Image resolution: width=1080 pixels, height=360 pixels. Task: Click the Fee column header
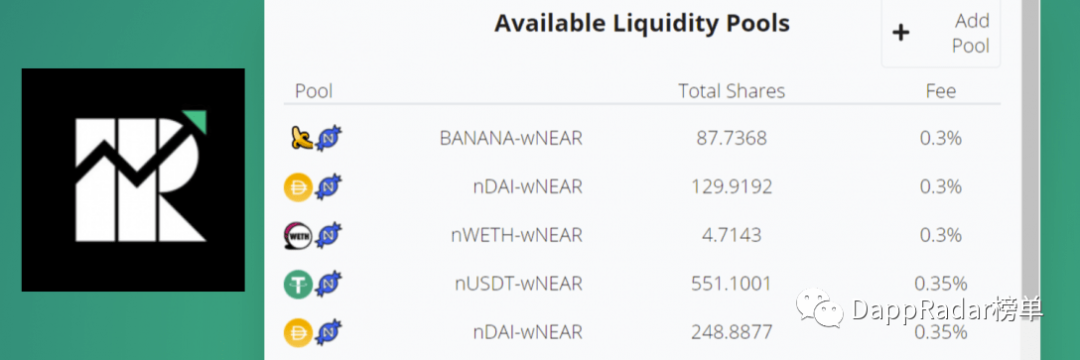(x=941, y=91)
